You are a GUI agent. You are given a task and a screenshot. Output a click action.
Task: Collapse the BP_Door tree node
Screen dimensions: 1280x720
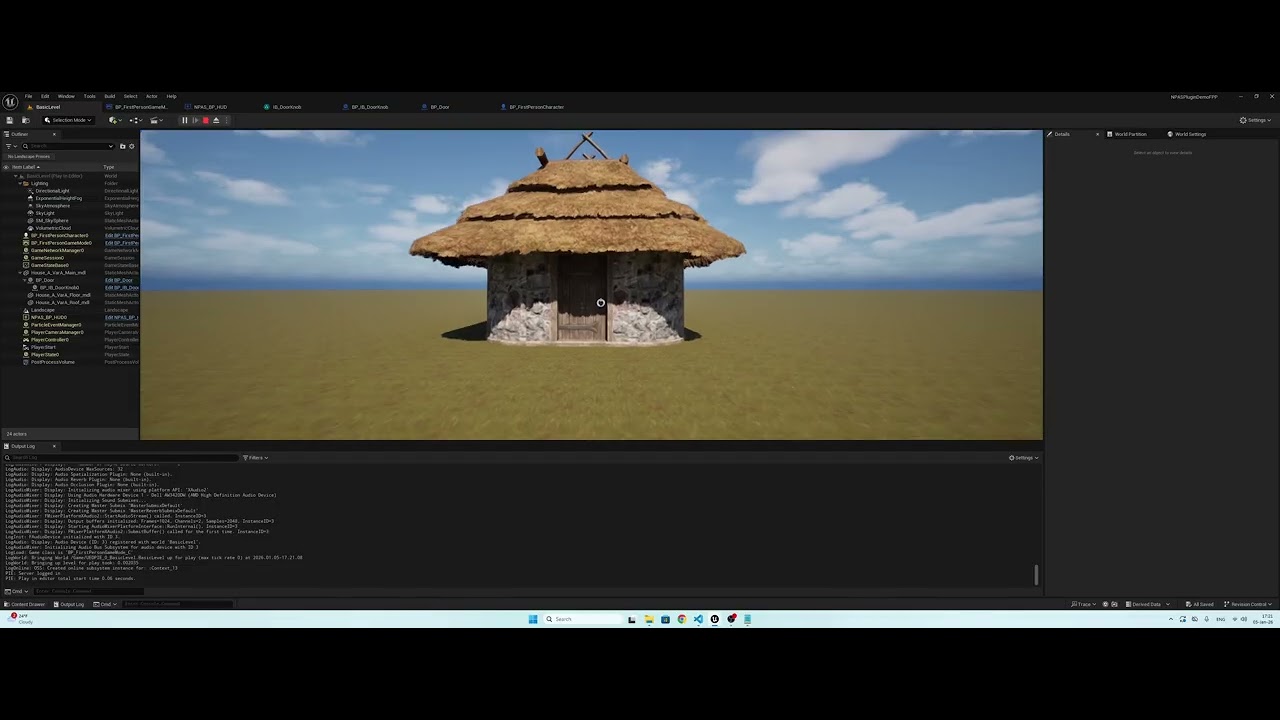coord(26,280)
